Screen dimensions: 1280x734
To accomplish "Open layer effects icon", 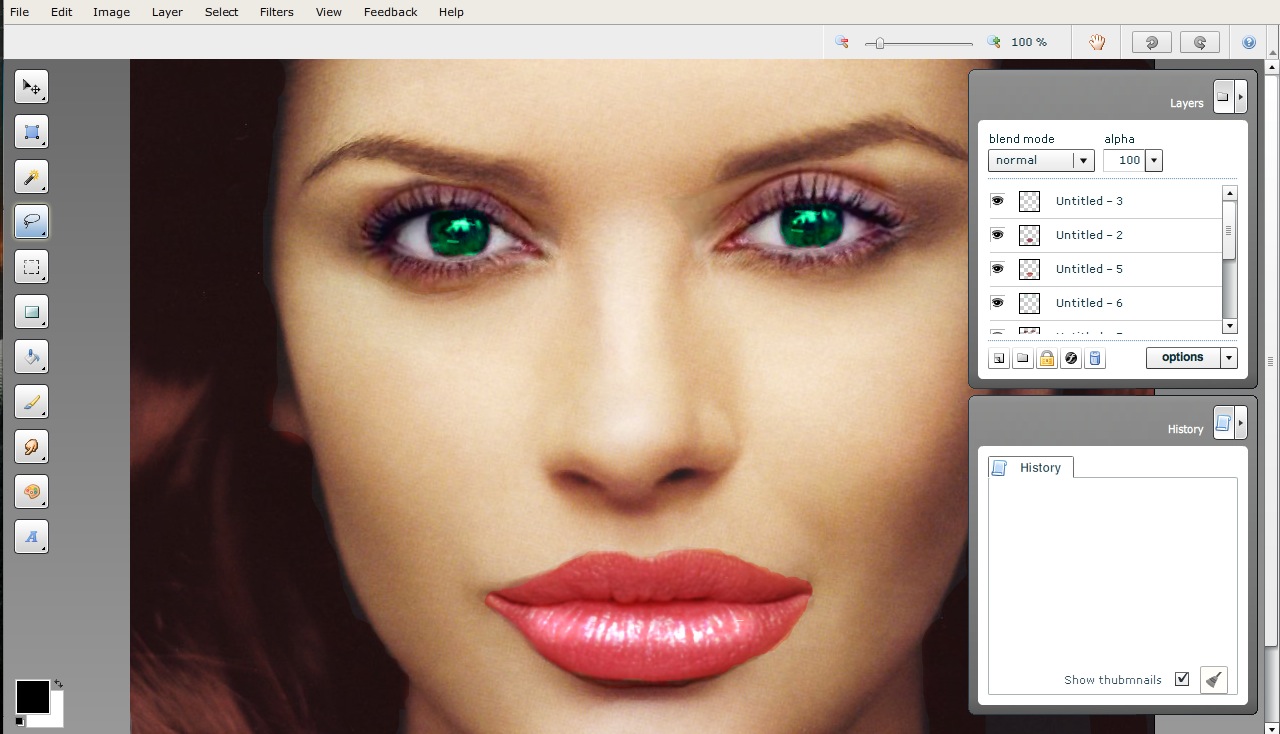I will (1071, 358).
